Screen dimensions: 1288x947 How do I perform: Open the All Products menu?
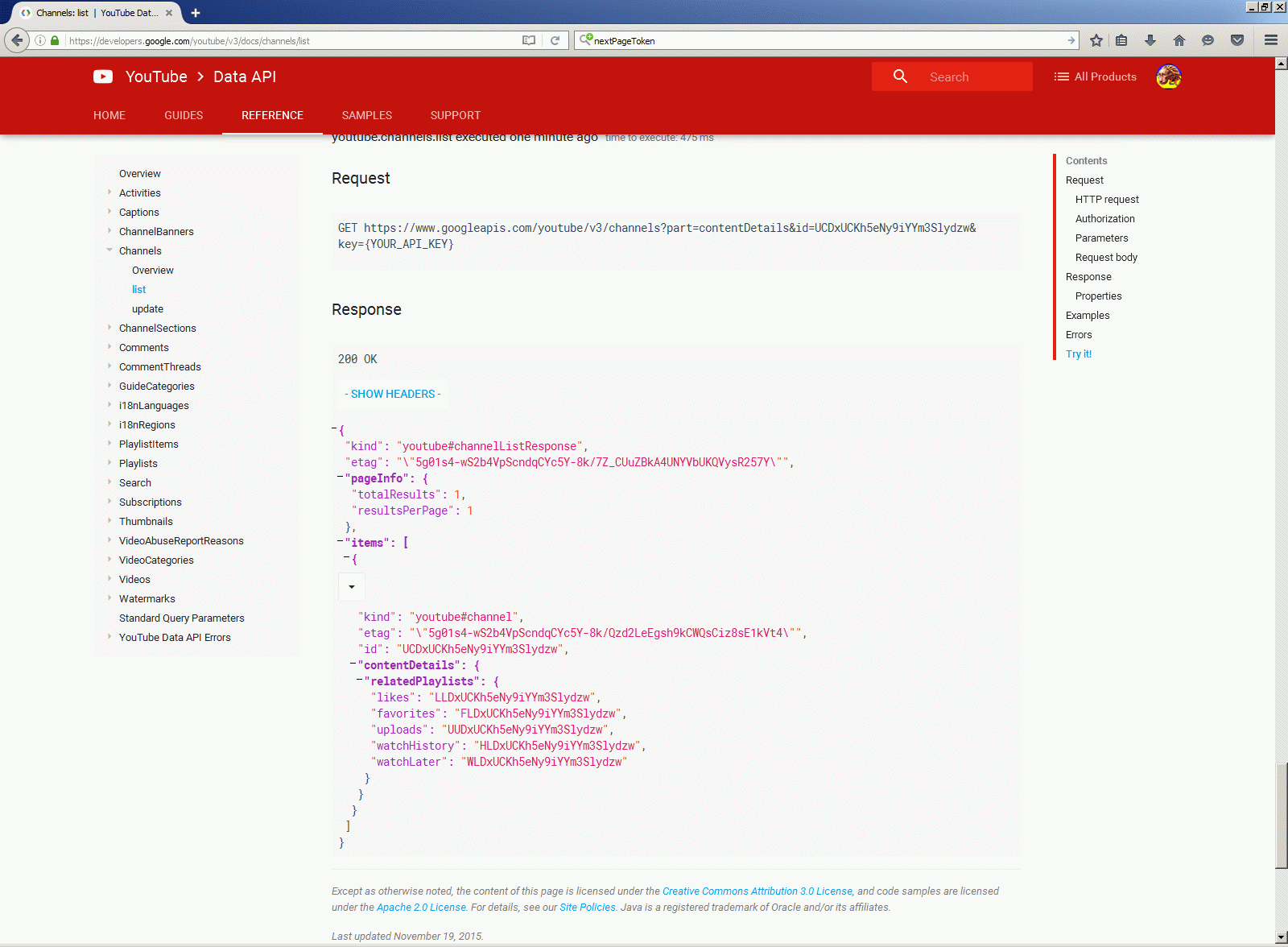click(x=1095, y=77)
